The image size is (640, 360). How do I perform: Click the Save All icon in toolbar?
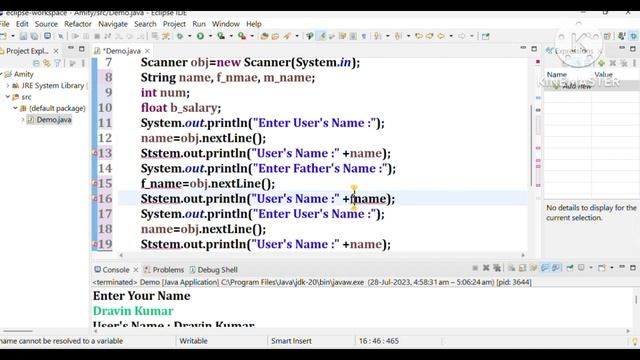coord(35,36)
